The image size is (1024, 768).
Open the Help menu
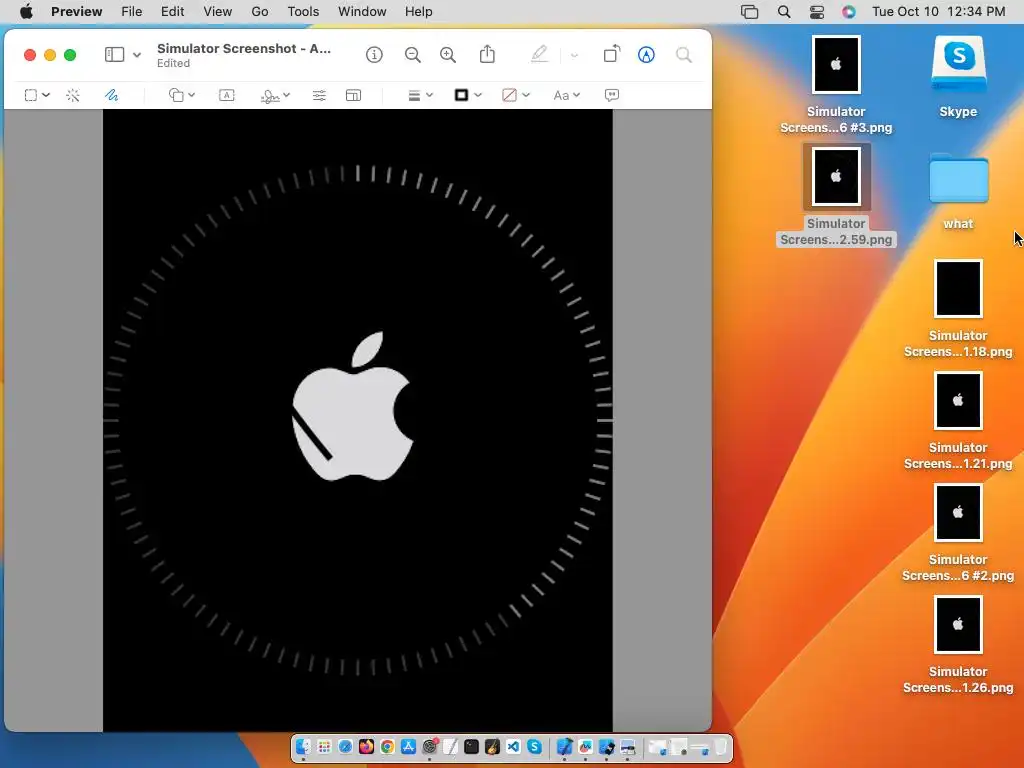click(x=419, y=12)
